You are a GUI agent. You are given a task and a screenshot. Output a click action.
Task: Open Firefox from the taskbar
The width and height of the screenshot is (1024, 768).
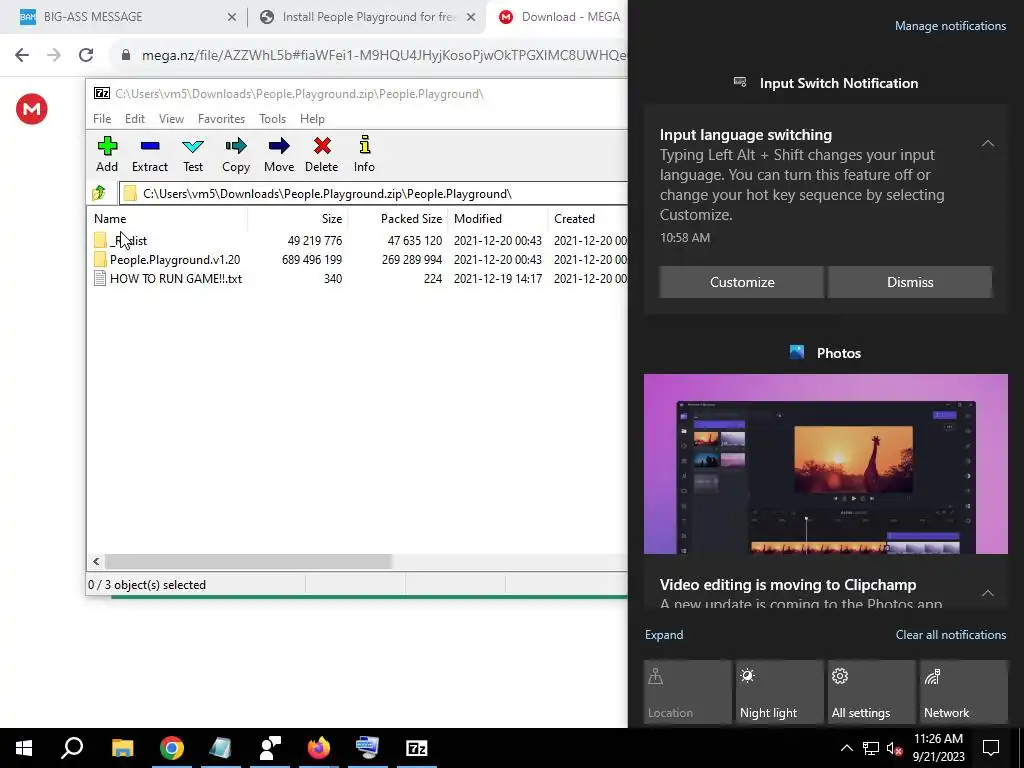[319, 748]
